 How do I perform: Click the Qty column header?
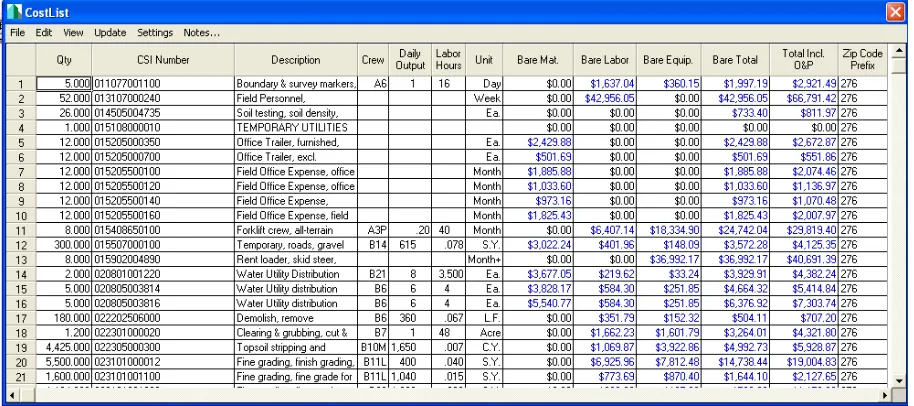[x=64, y=60]
